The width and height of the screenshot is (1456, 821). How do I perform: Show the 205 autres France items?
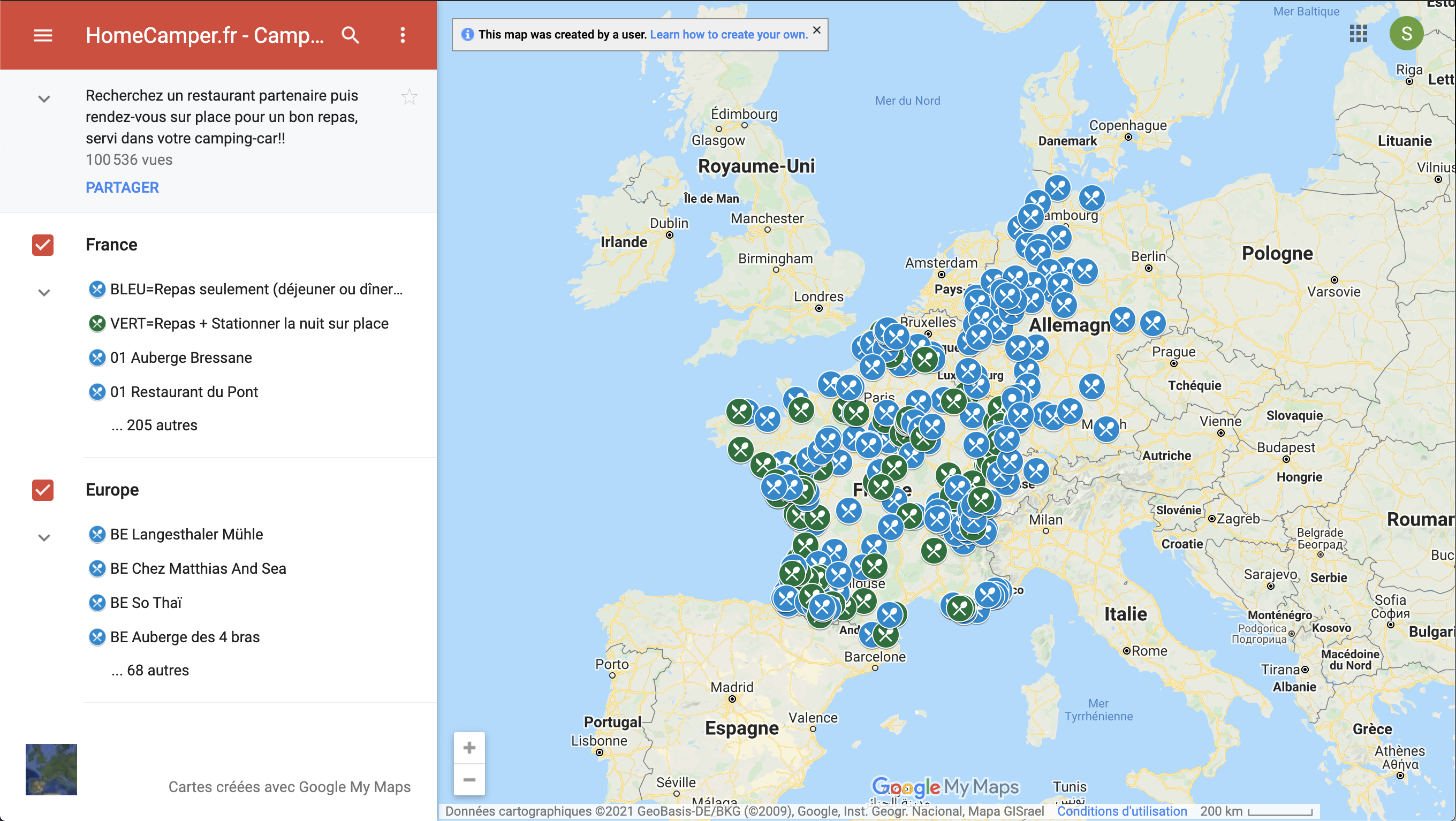(x=154, y=425)
